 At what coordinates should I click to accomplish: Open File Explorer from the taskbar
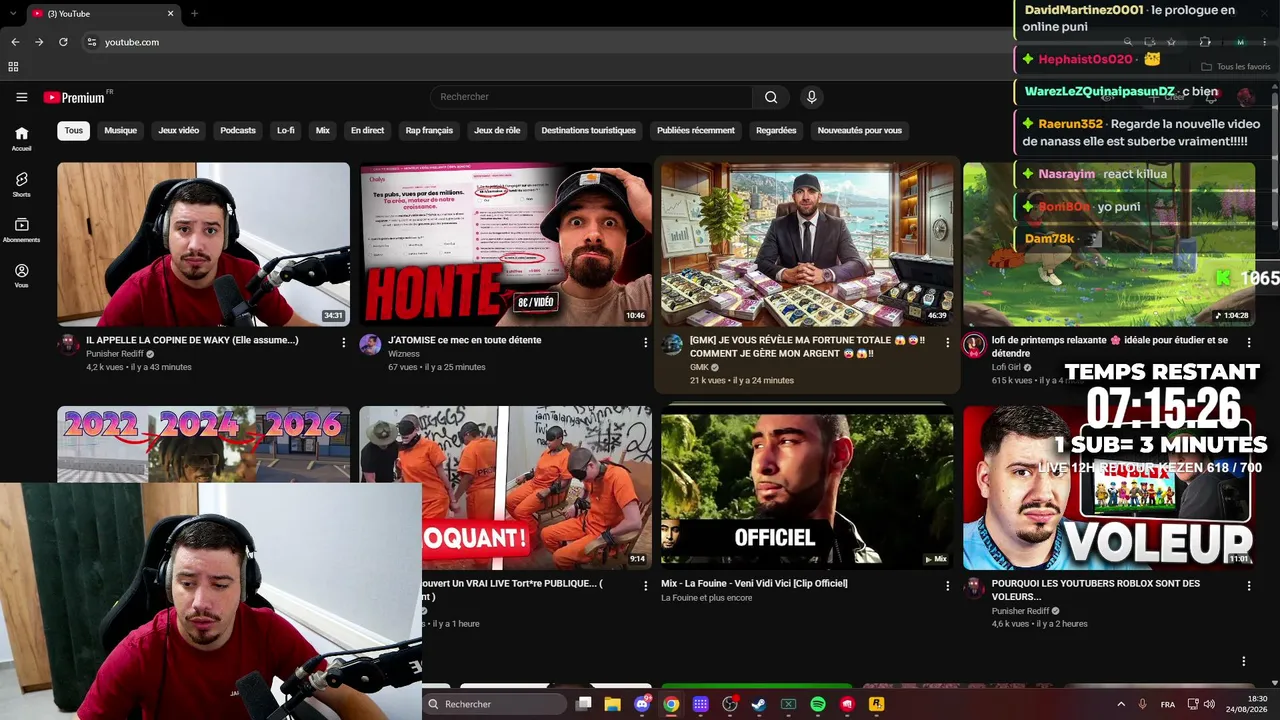tap(613, 704)
